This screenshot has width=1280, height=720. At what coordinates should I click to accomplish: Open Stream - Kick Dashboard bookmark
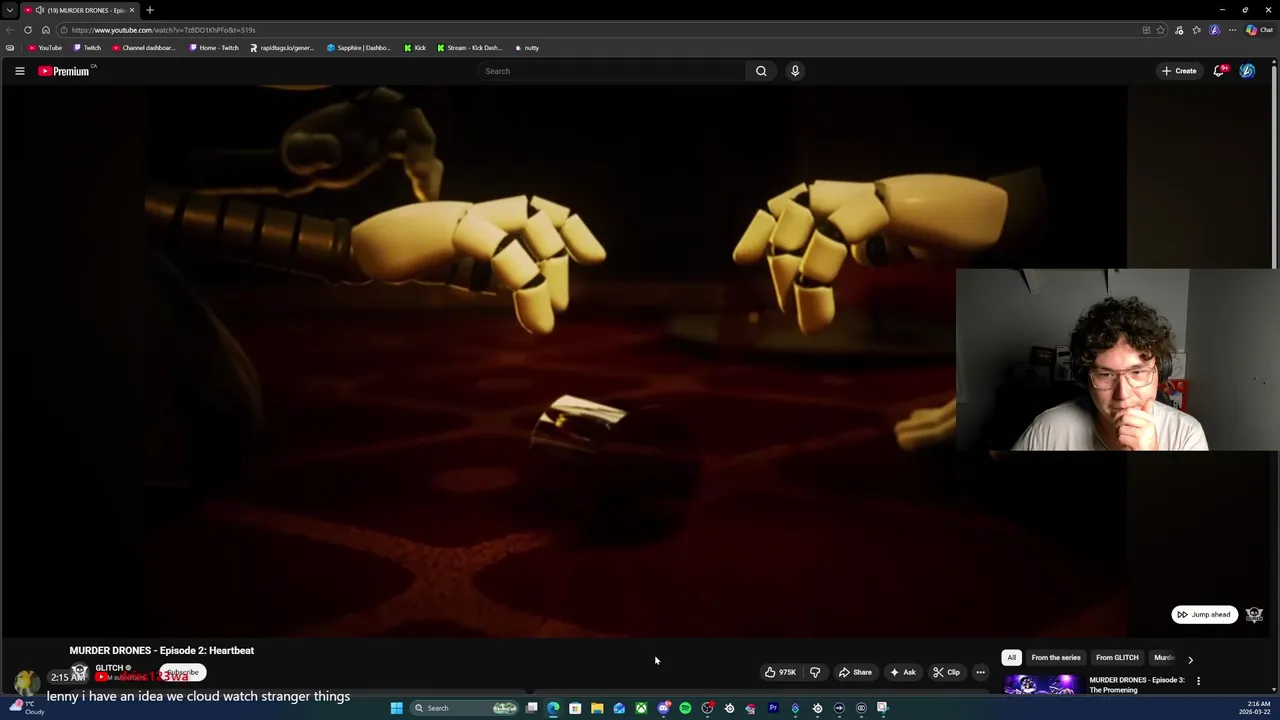pos(470,48)
